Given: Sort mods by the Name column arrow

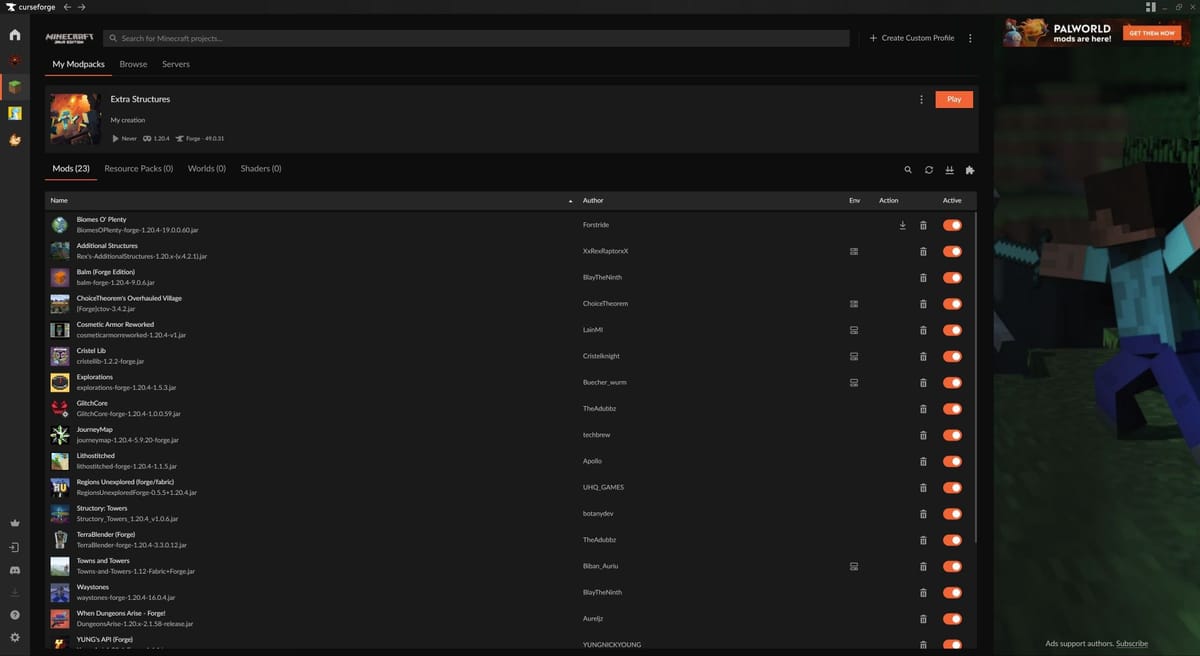Looking at the screenshot, I should pyautogui.click(x=571, y=201).
